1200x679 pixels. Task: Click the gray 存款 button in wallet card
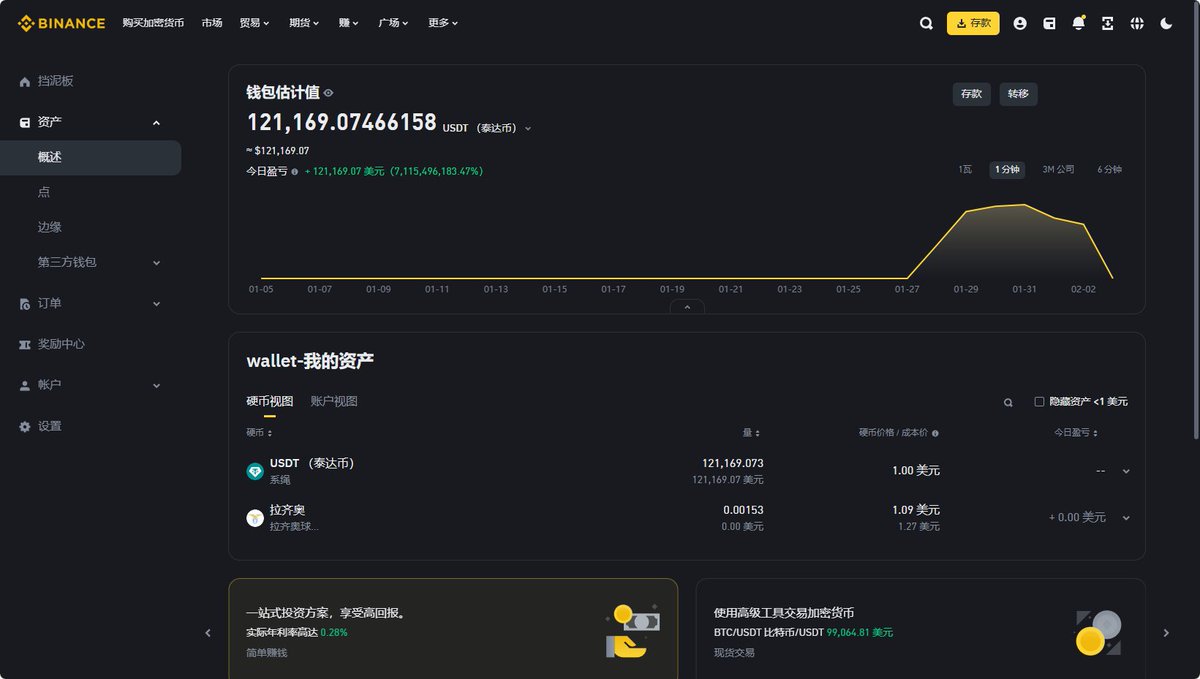click(971, 94)
